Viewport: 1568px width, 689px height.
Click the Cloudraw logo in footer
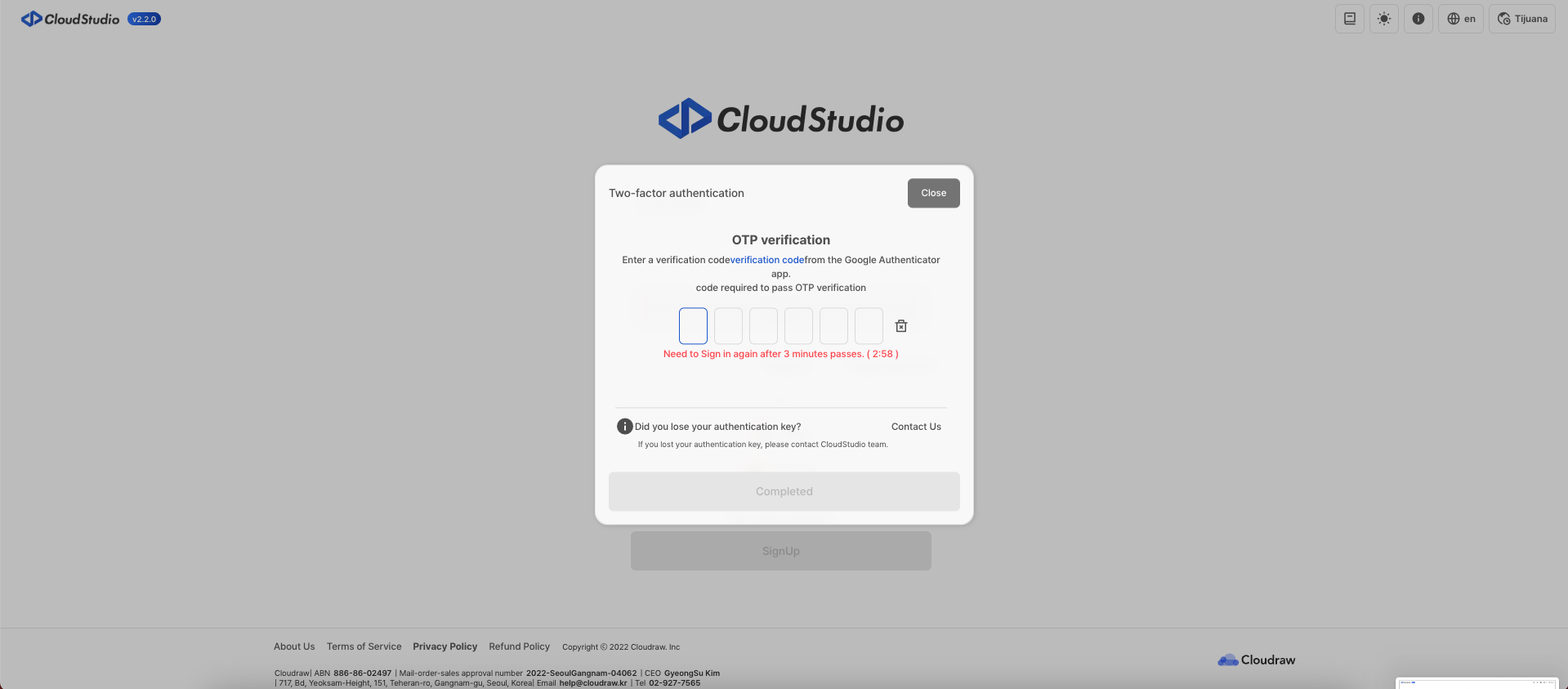click(x=1256, y=660)
